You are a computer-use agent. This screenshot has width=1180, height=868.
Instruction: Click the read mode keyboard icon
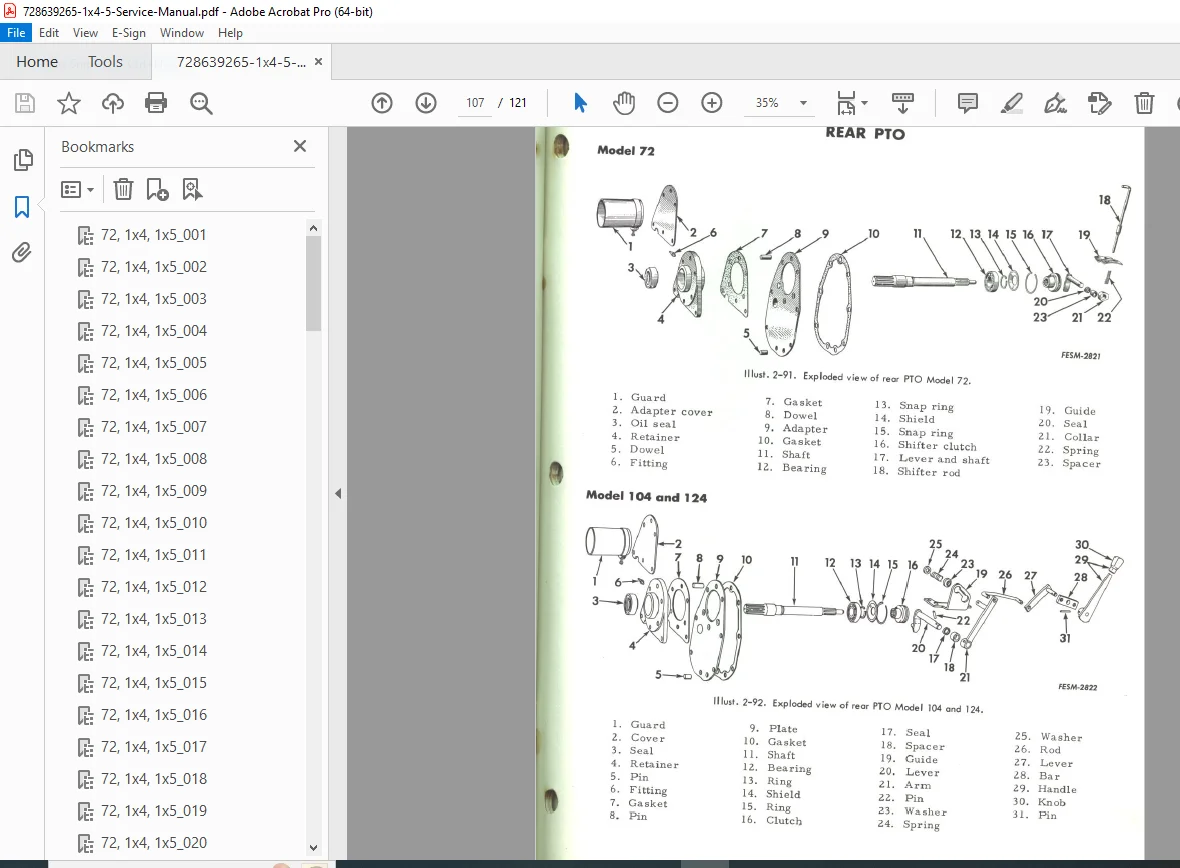(902, 103)
